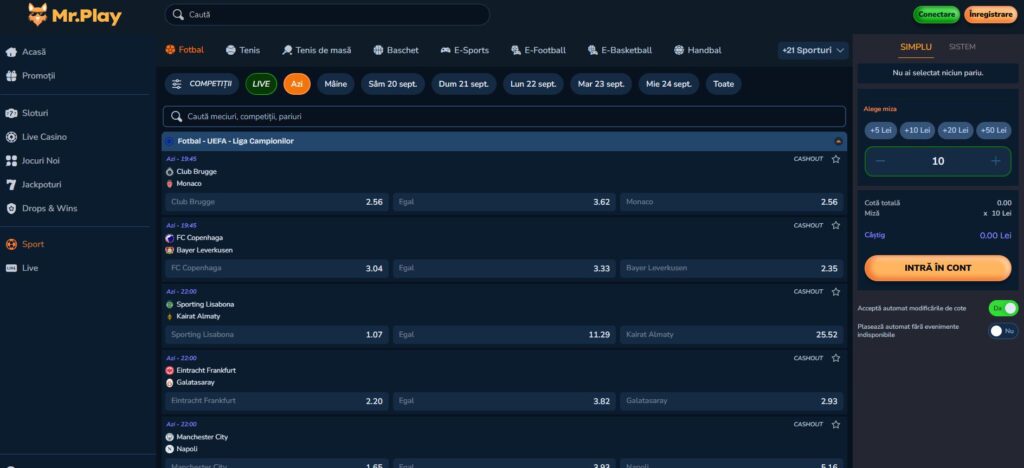The height and width of the screenshot is (468, 1024).
Task: Open the Sport ball icon in sidebar
Action: 11,244
